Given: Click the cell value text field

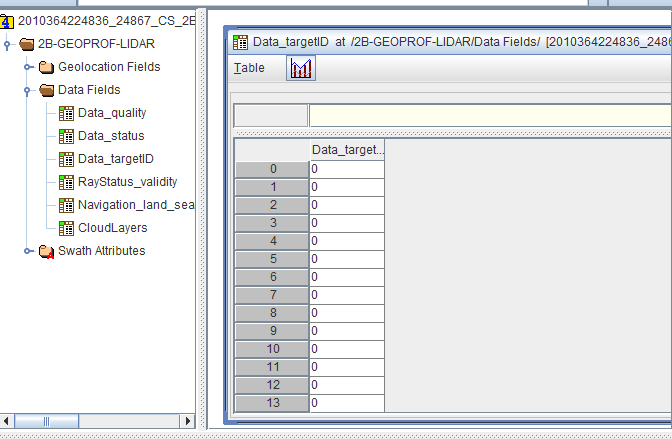Looking at the screenshot, I should (x=490, y=115).
